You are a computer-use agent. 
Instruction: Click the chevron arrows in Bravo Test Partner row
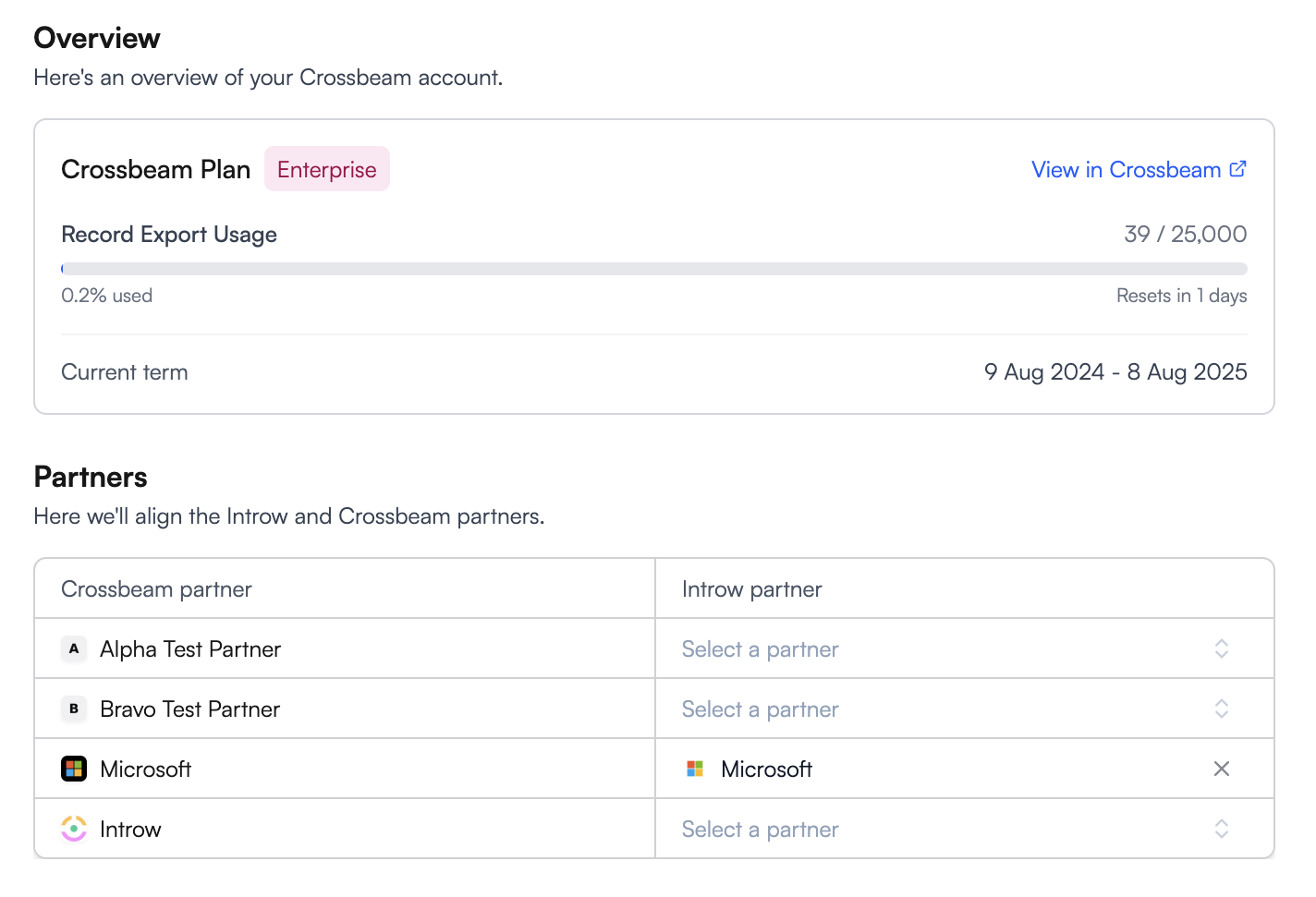click(x=1221, y=709)
